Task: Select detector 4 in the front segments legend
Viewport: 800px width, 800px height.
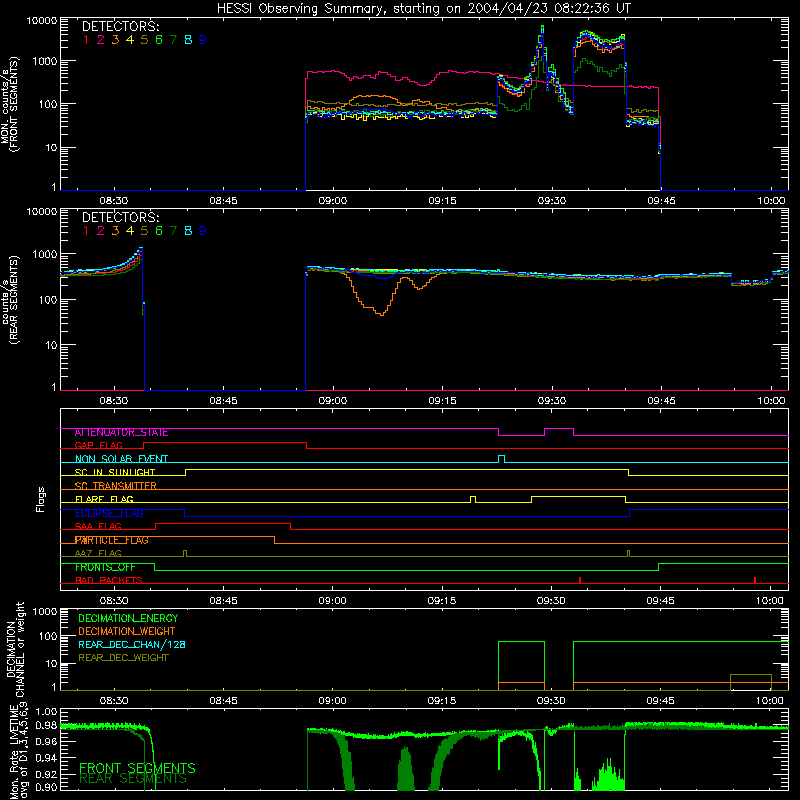Action: tap(130, 40)
